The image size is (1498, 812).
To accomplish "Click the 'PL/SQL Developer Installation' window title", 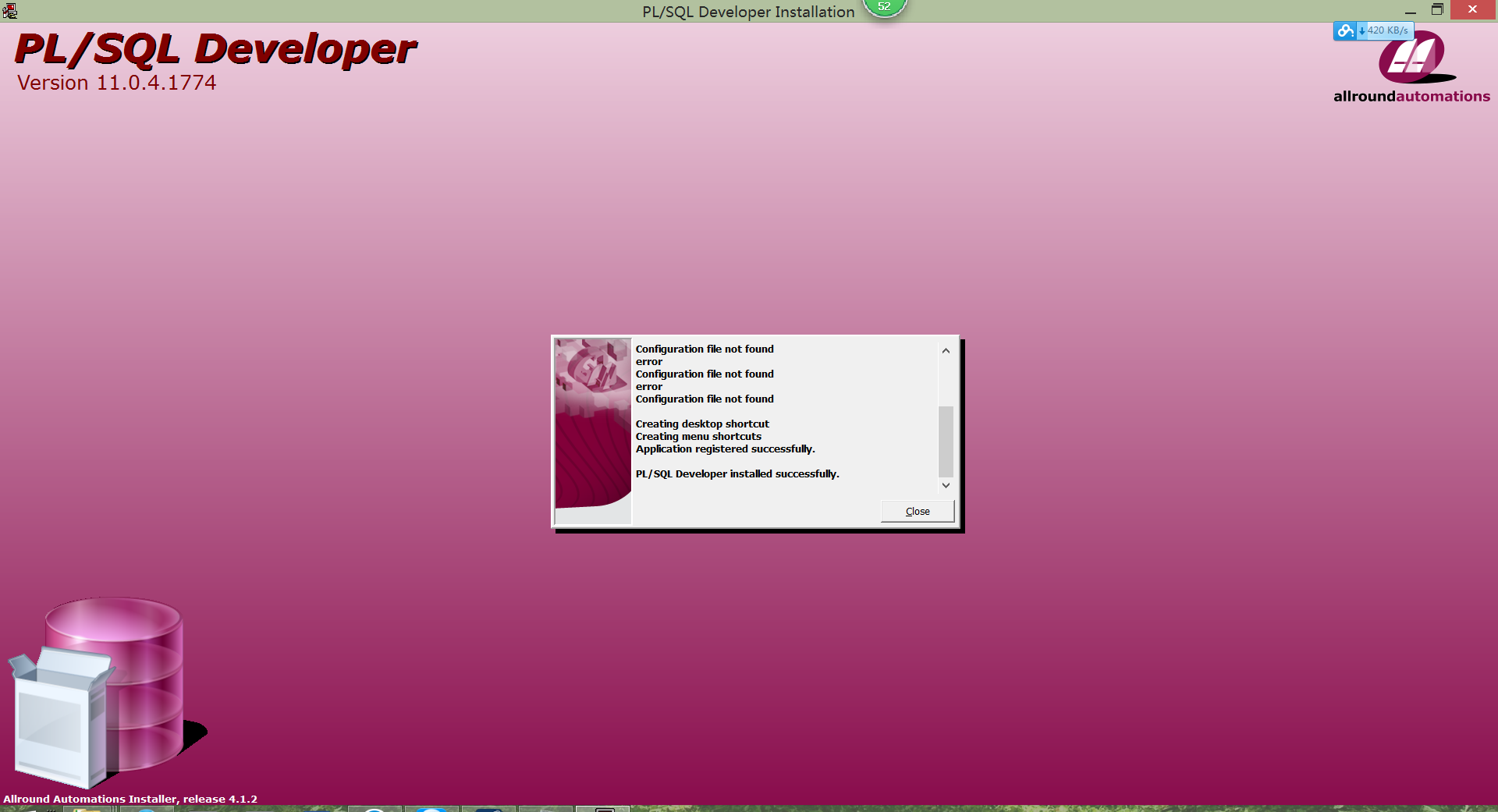I will [x=748, y=12].
